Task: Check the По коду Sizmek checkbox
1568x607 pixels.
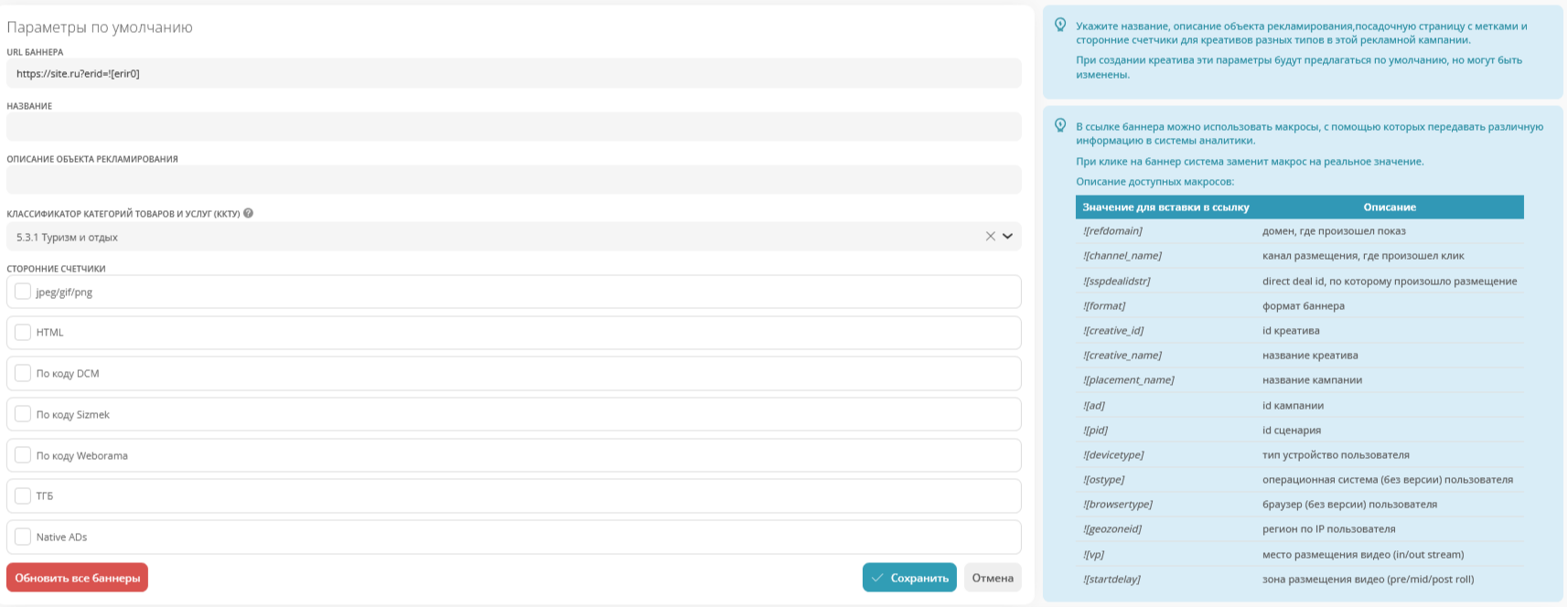Action: click(x=23, y=414)
